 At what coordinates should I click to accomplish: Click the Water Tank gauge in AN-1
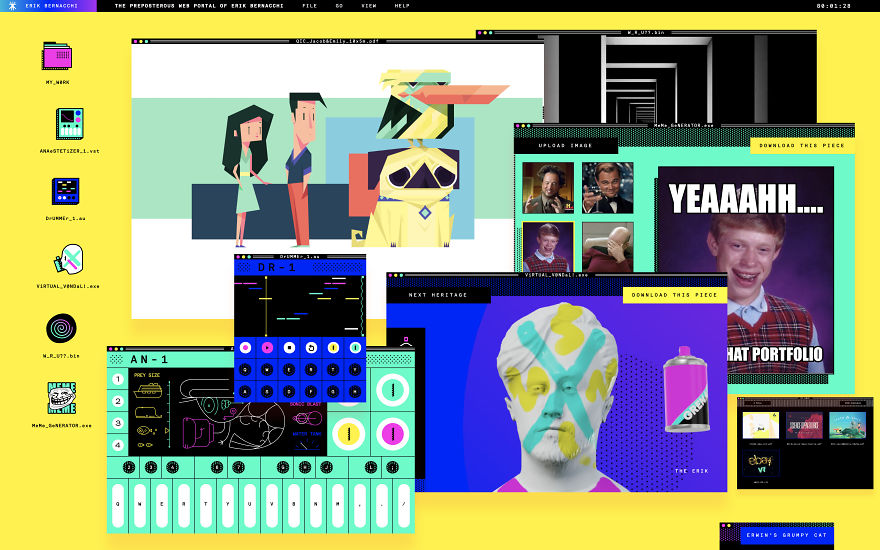306,444
